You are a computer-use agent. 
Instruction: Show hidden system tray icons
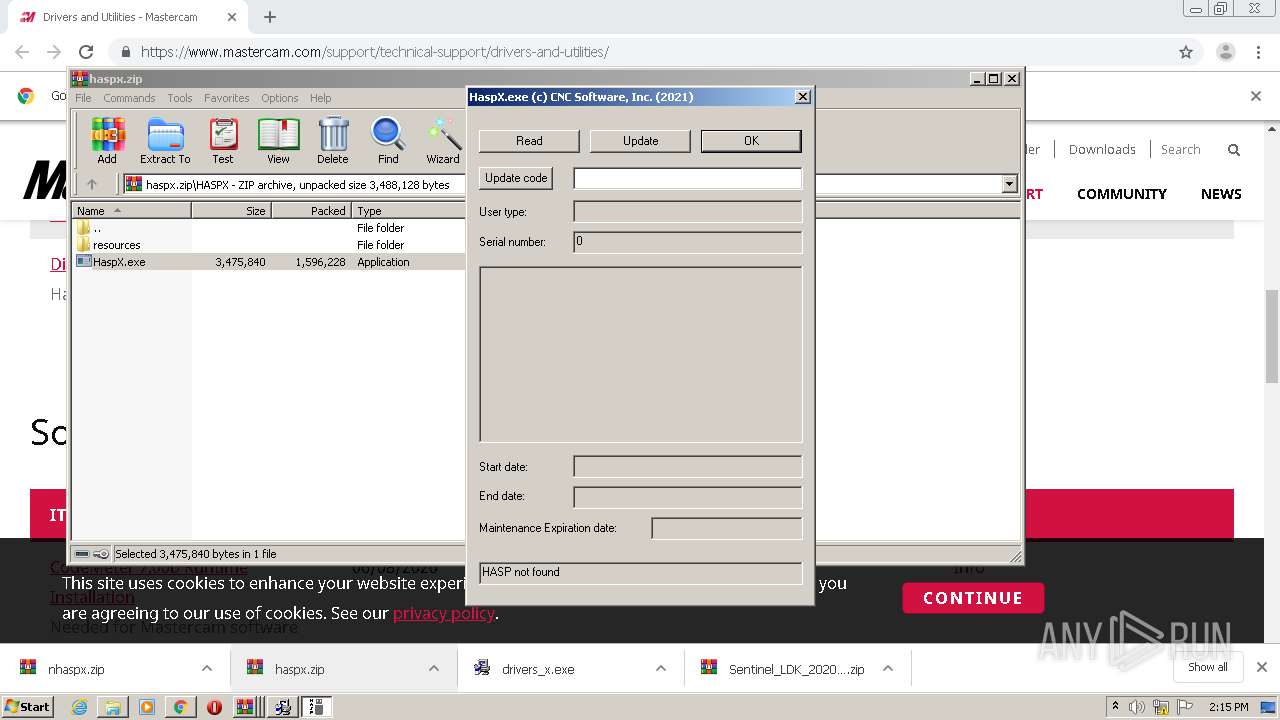coord(1116,707)
